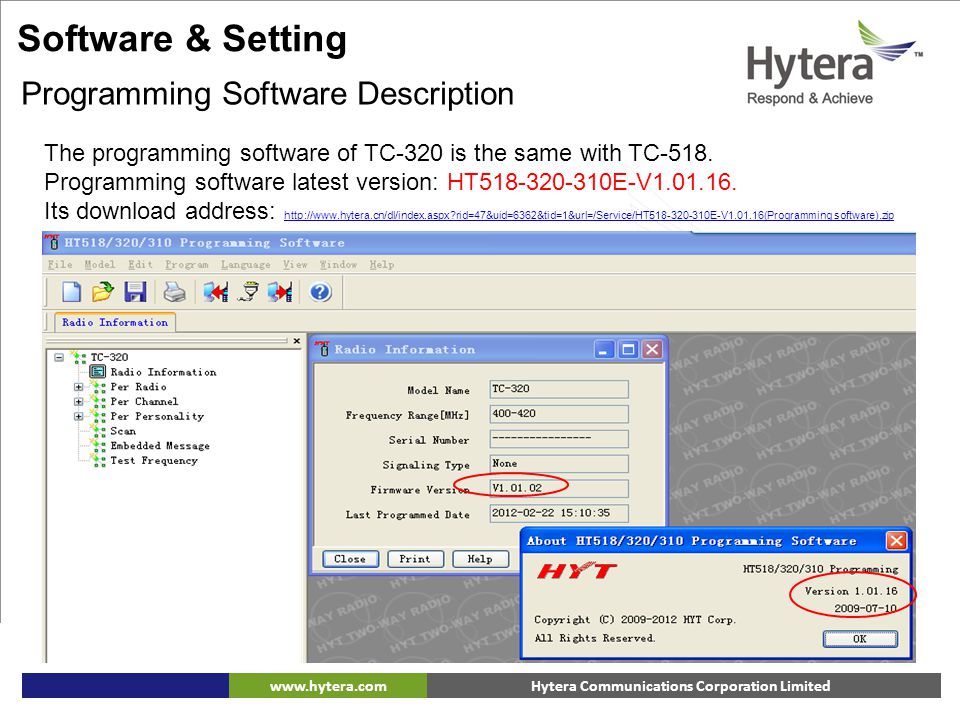Open the Window menu
Screen dimensions: 960x720
tap(338, 264)
